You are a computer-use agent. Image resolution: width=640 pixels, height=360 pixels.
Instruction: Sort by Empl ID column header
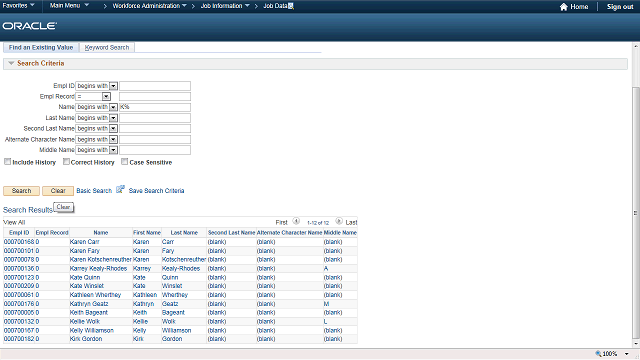point(19,233)
